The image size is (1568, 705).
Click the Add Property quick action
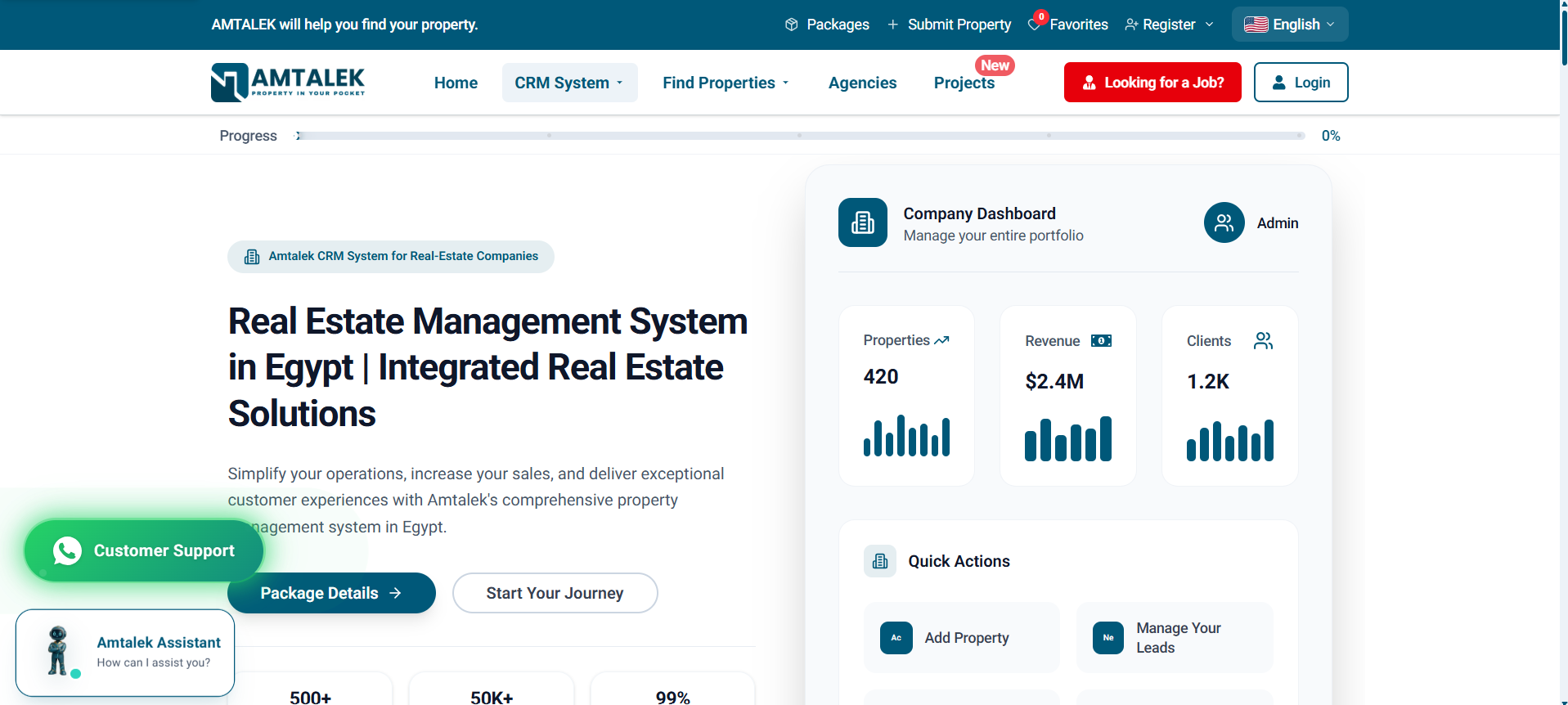[962, 638]
